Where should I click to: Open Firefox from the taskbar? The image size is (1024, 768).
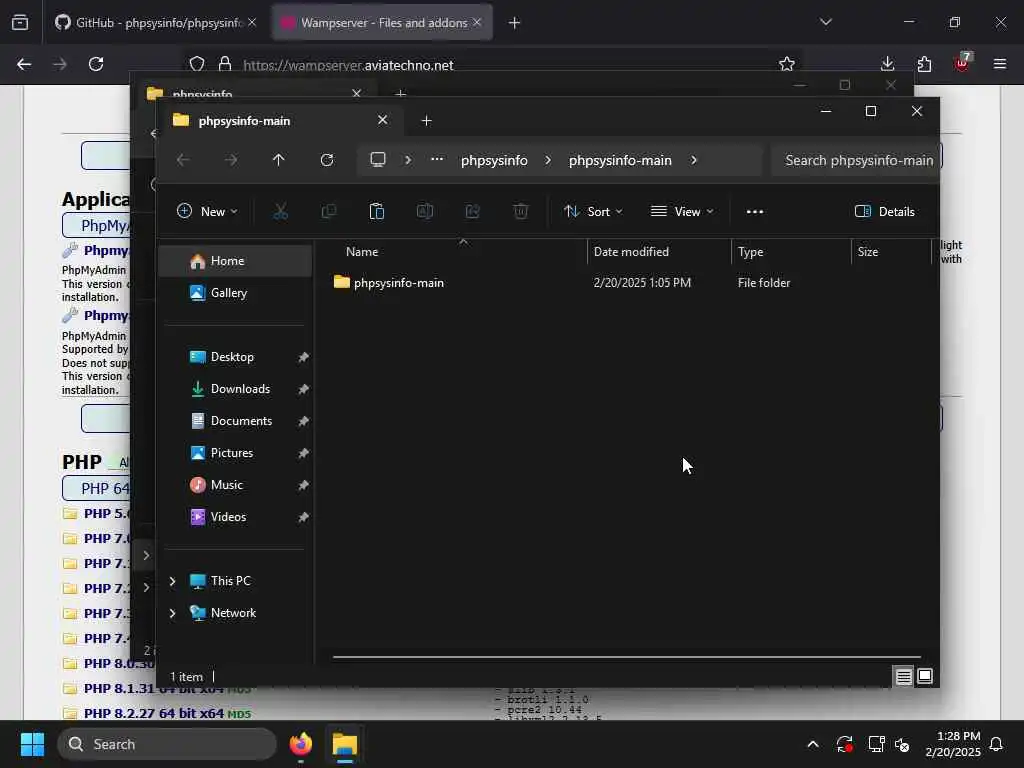point(301,744)
